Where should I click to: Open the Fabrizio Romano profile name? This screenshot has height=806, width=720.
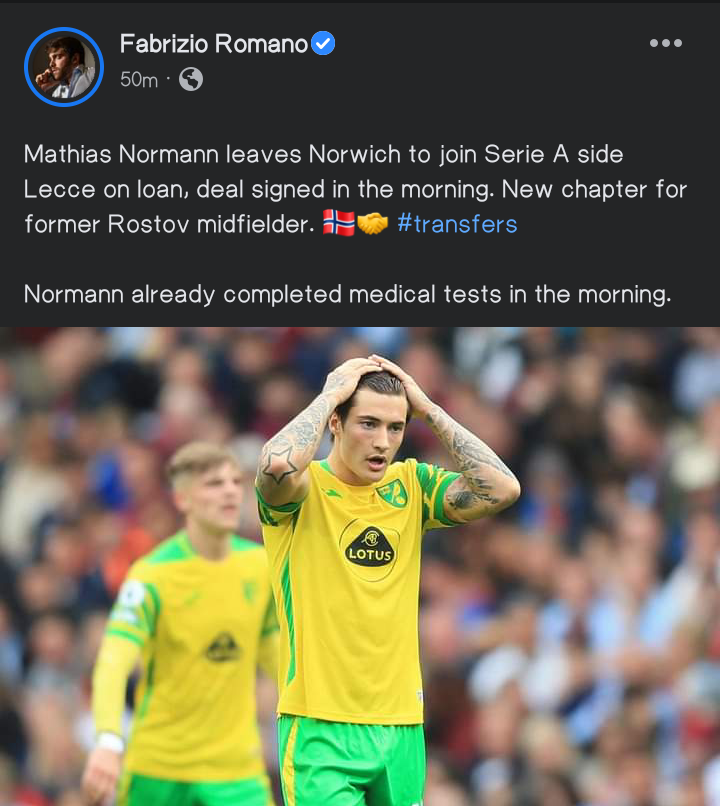click(x=214, y=44)
